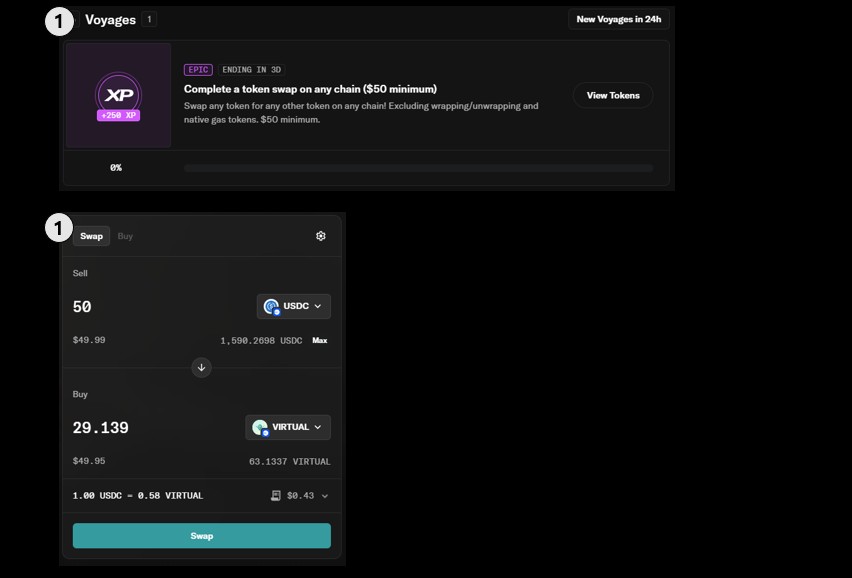This screenshot has height=578, width=852.
Task: Click the 1,590.2698 USDC balance text
Action: (261, 341)
